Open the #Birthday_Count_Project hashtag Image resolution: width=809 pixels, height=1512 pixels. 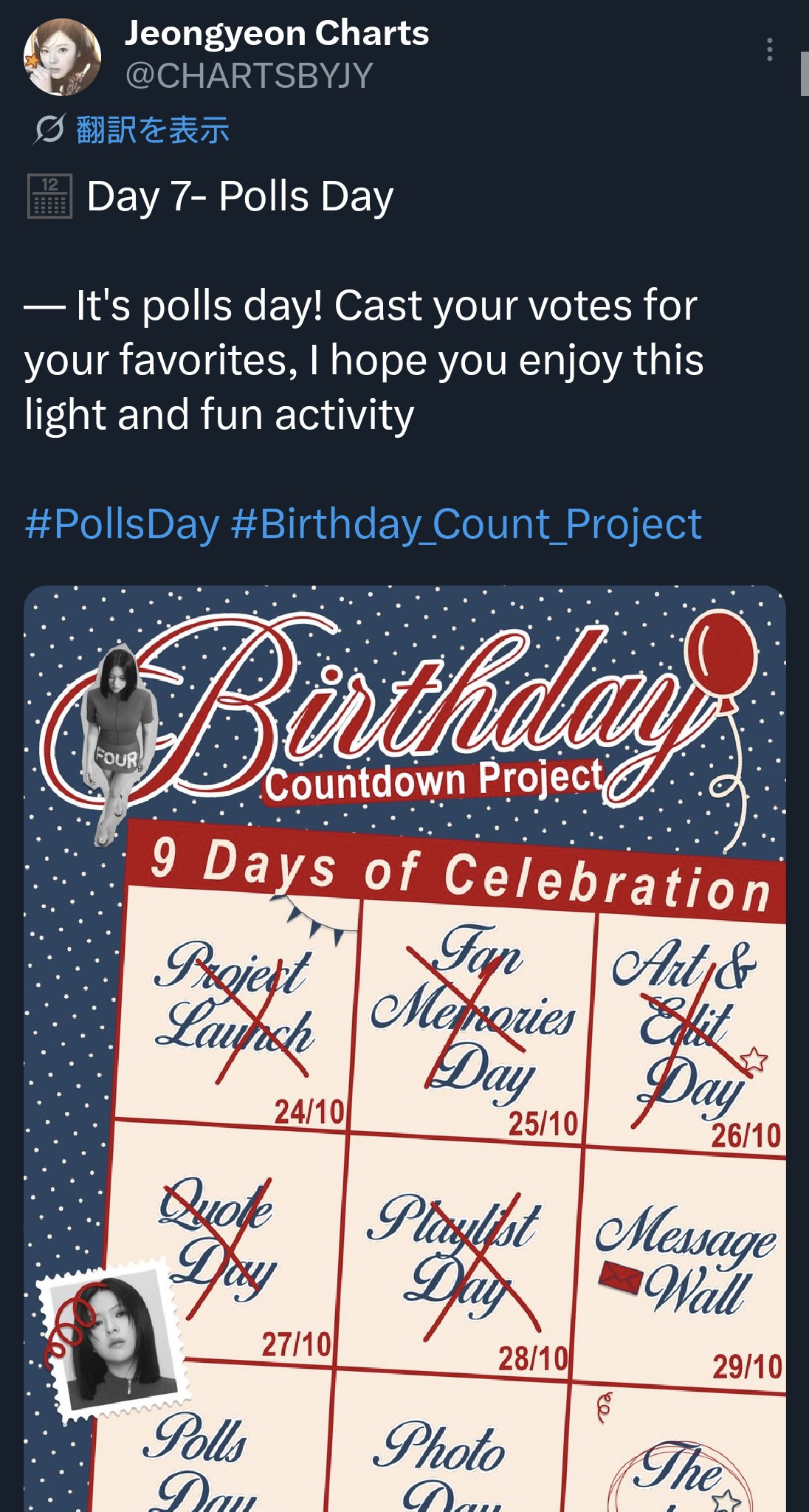pyautogui.click(x=466, y=524)
